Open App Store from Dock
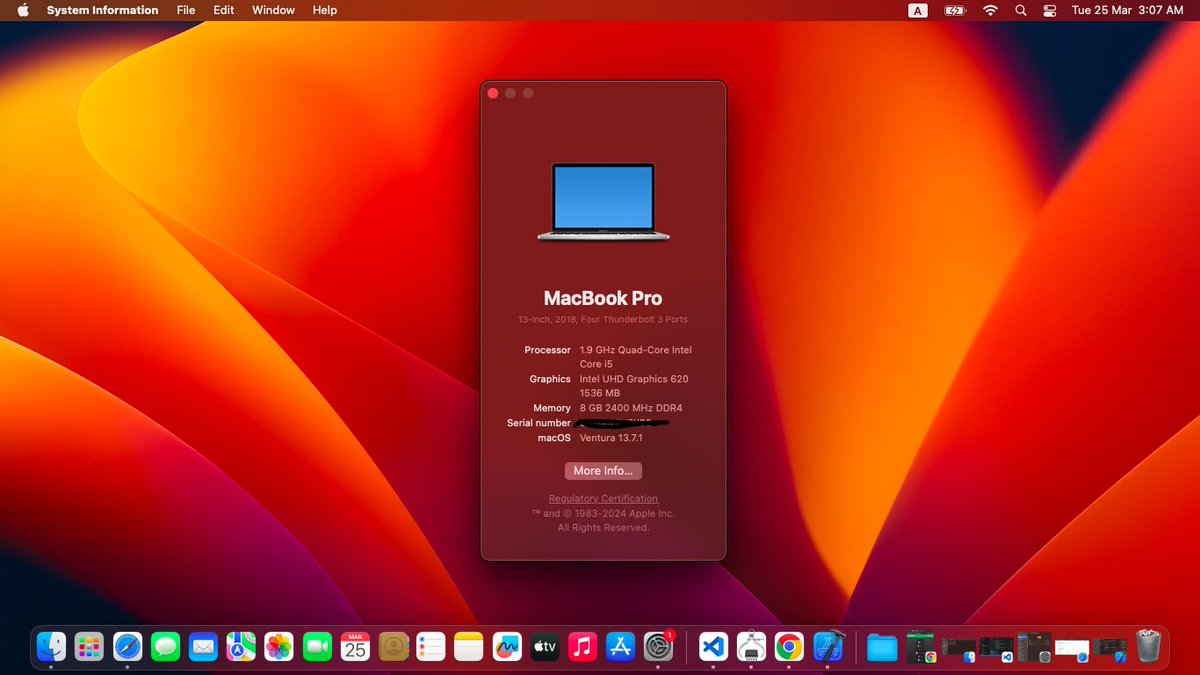 pyautogui.click(x=620, y=647)
